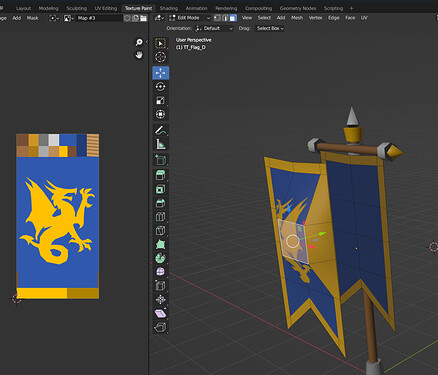Screen dimensions: 438x375
Task: Switch to the Geometry Nodes workspace tab
Action: coord(298,8)
